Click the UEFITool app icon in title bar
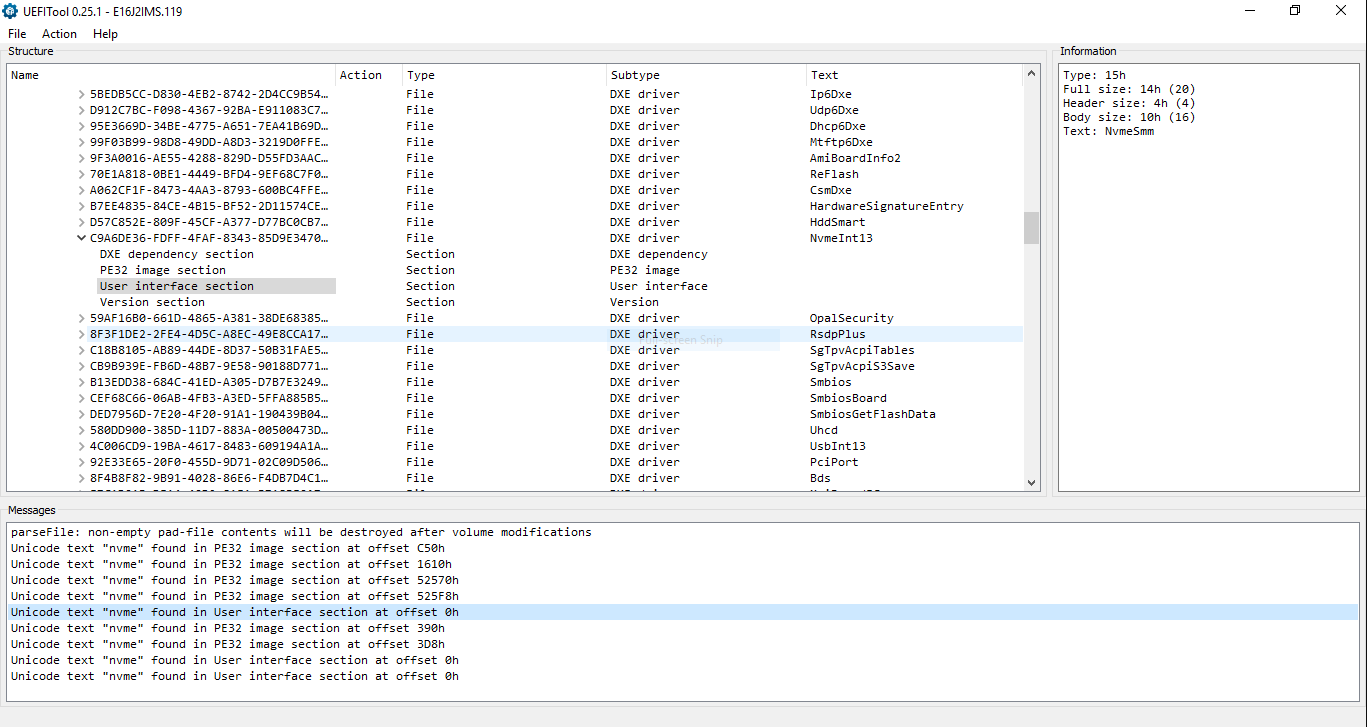The image size is (1367, 727). (10, 11)
